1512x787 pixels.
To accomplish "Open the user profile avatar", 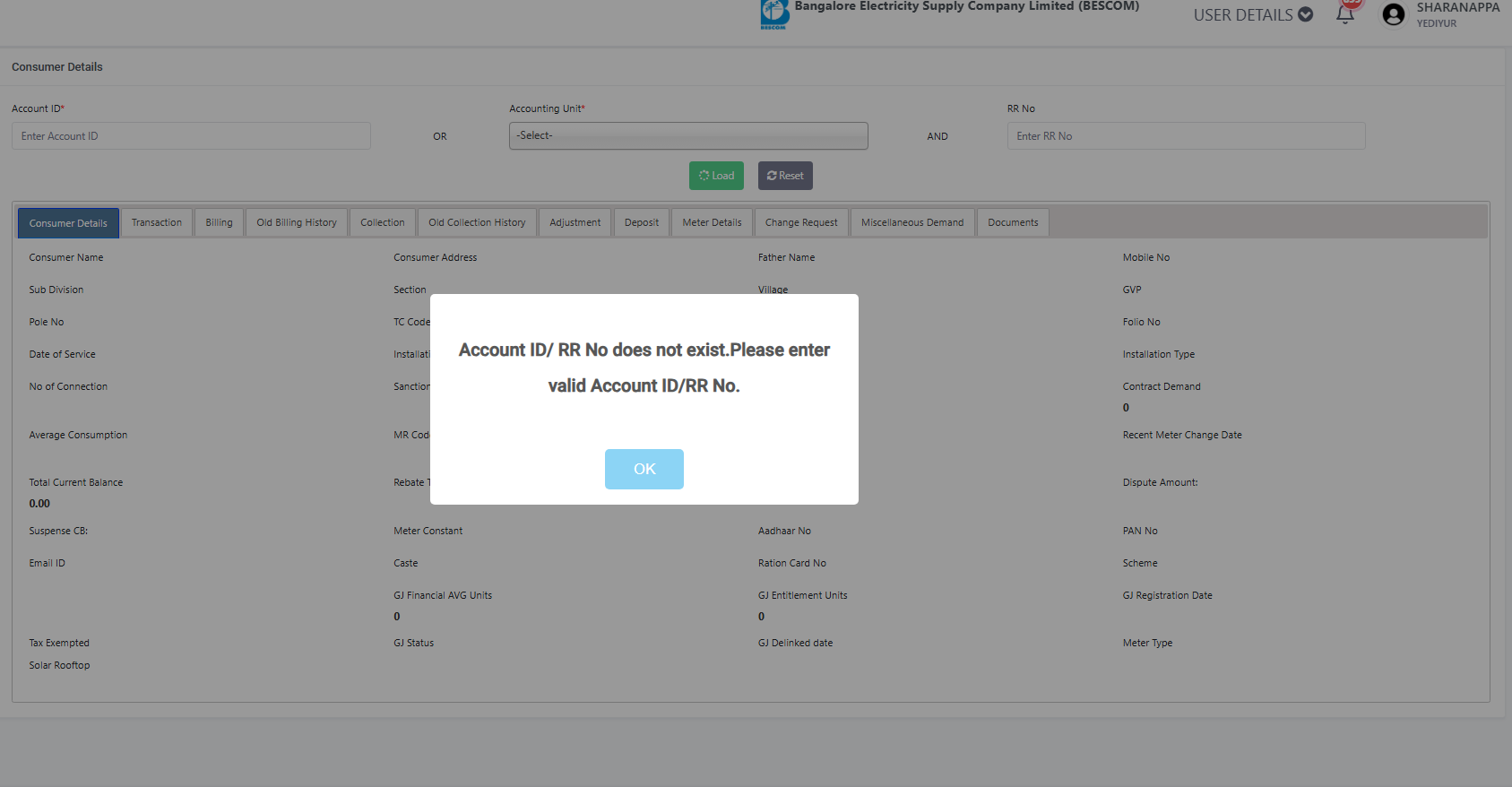I will coord(1394,14).
